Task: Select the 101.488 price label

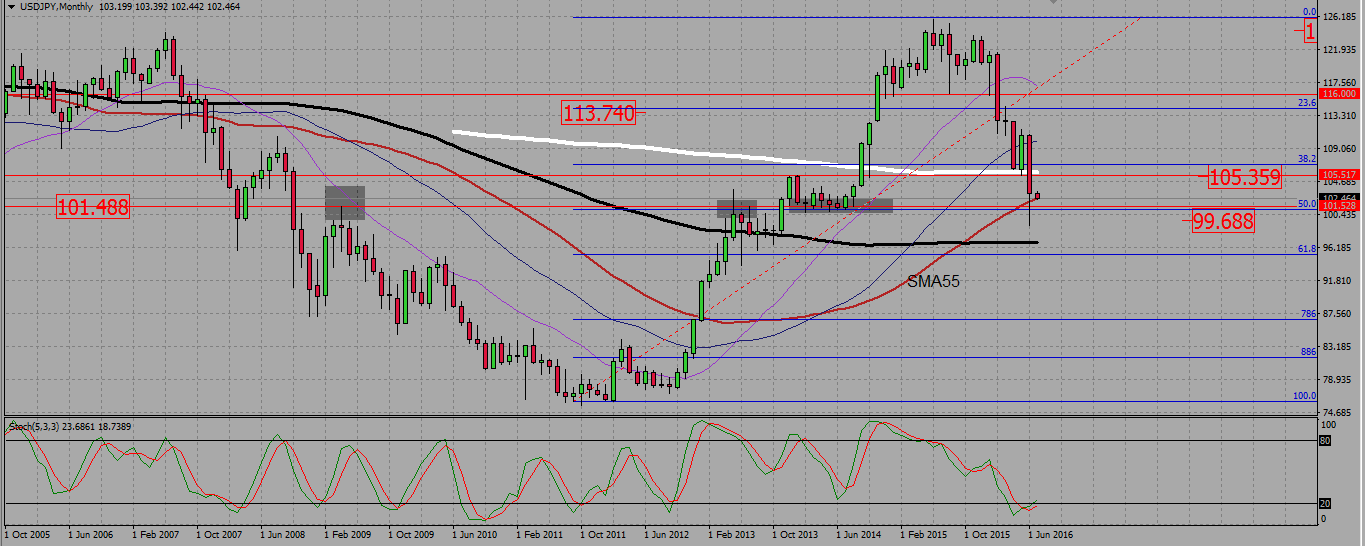Action: click(x=93, y=208)
